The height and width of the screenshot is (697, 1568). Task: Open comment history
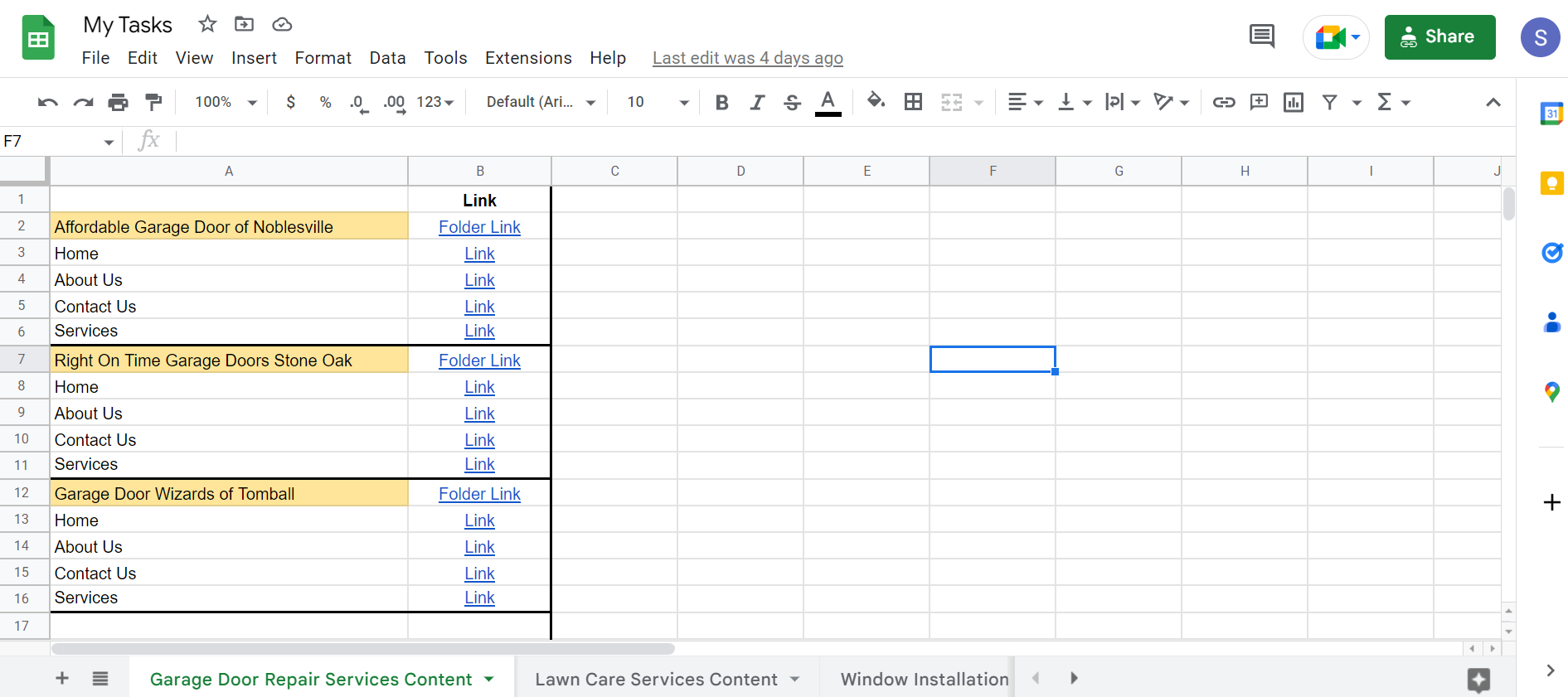pos(1261,36)
